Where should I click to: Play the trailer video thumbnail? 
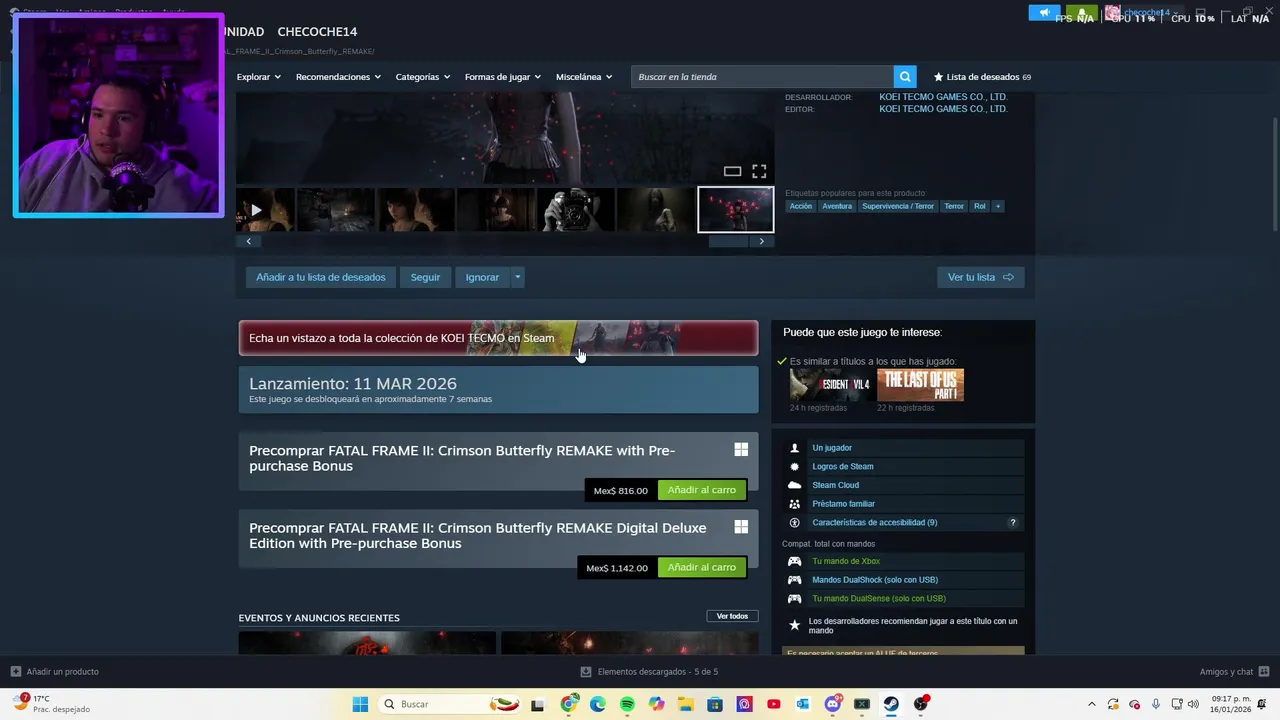pyautogui.click(x=265, y=210)
